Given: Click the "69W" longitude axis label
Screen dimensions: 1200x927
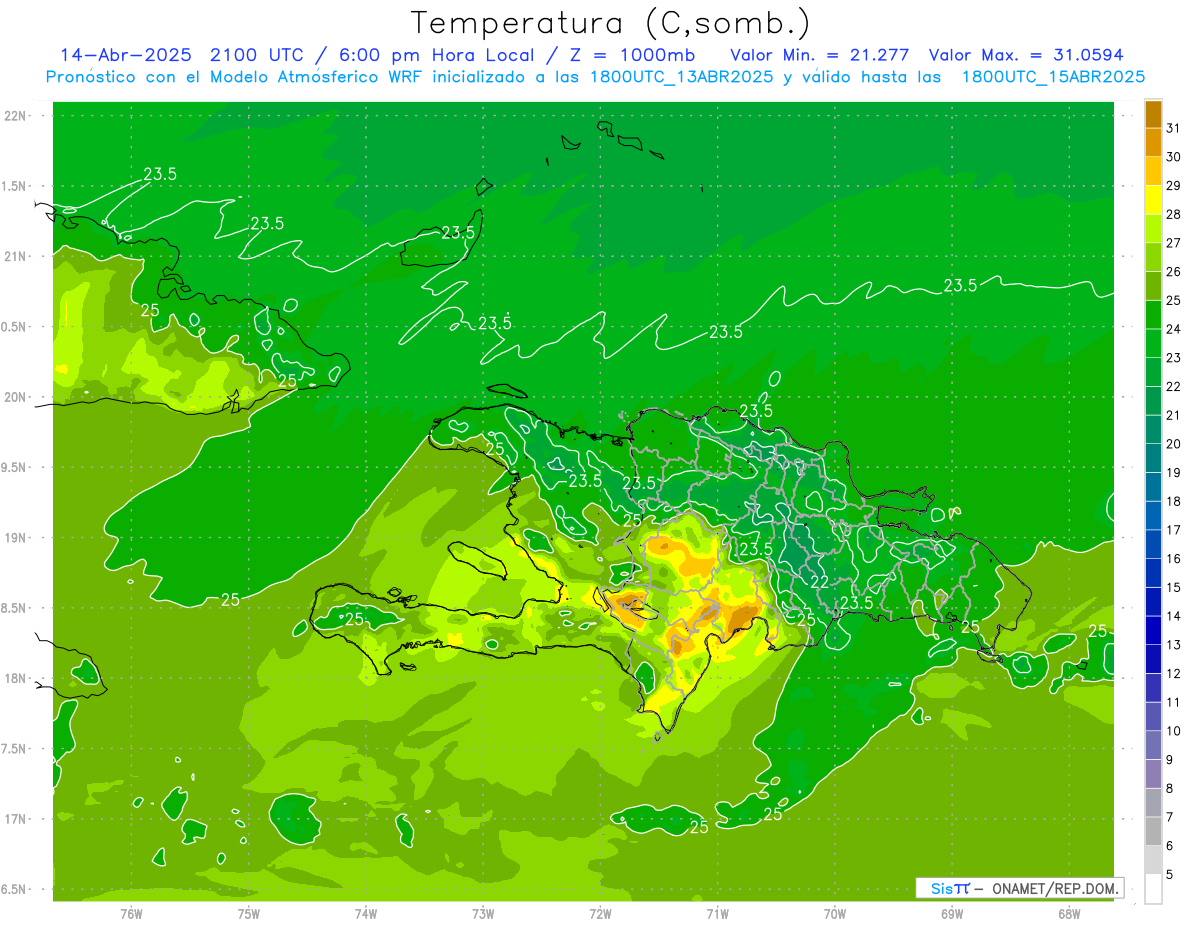Looking at the screenshot, I should (952, 914).
